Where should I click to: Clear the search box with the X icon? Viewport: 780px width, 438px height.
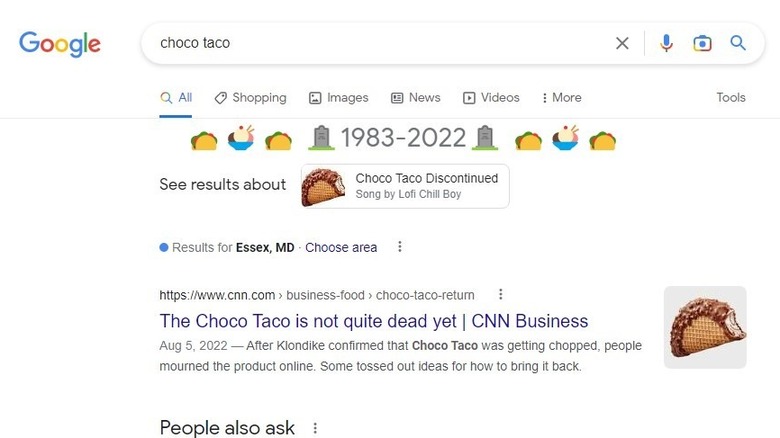click(x=622, y=43)
